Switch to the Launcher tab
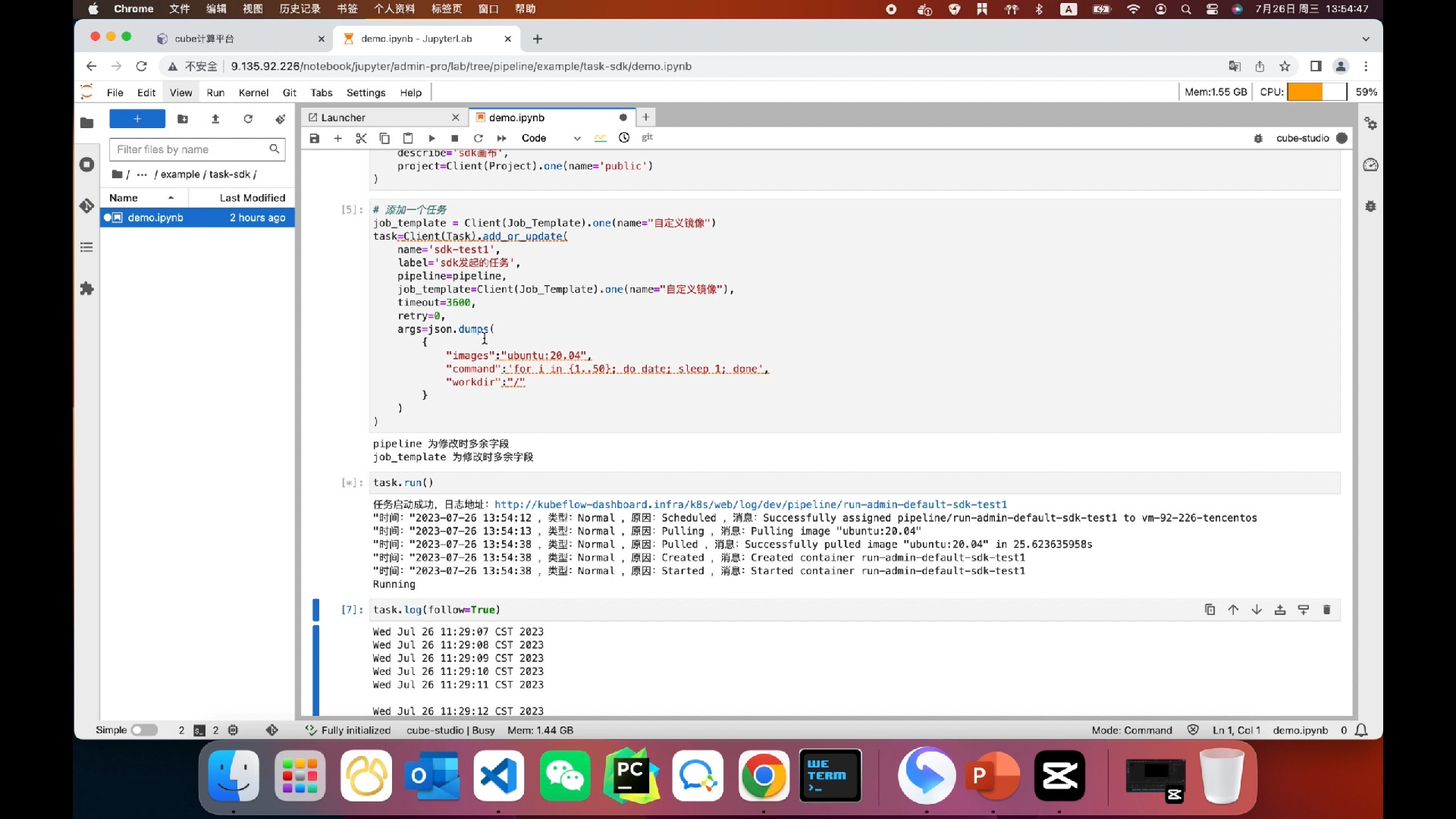Image resolution: width=1456 pixels, height=819 pixels. 343,118
